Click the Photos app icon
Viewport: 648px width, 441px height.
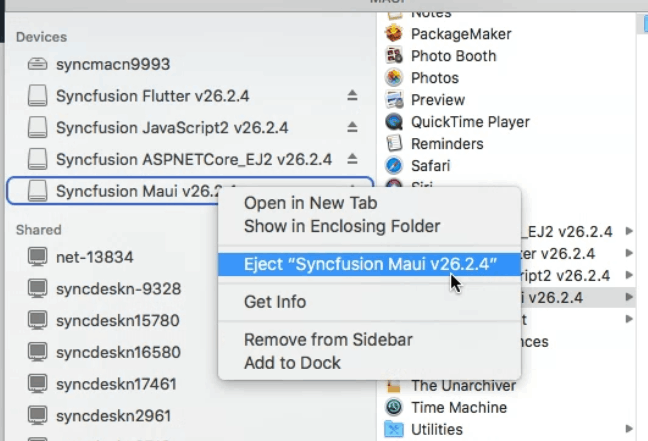pos(394,77)
